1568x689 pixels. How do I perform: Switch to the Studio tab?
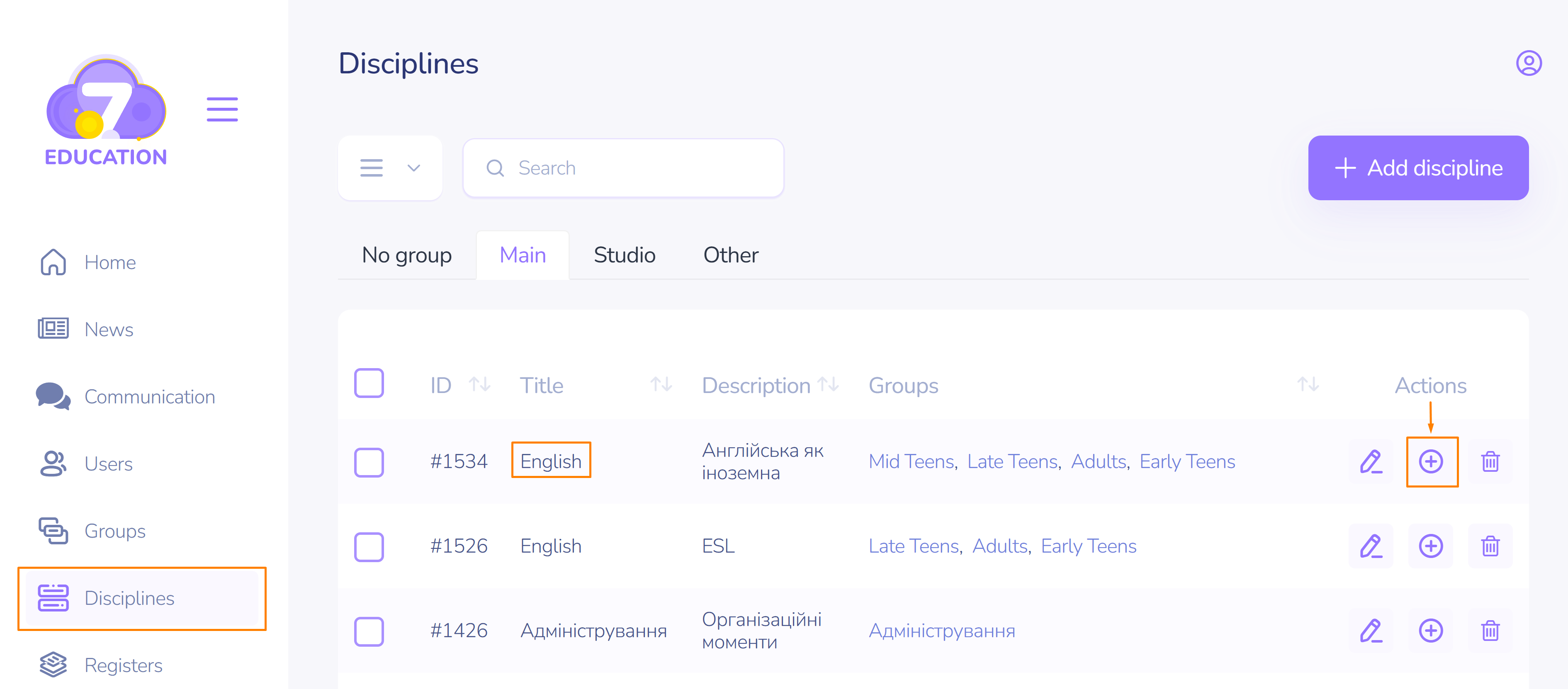pyautogui.click(x=624, y=255)
